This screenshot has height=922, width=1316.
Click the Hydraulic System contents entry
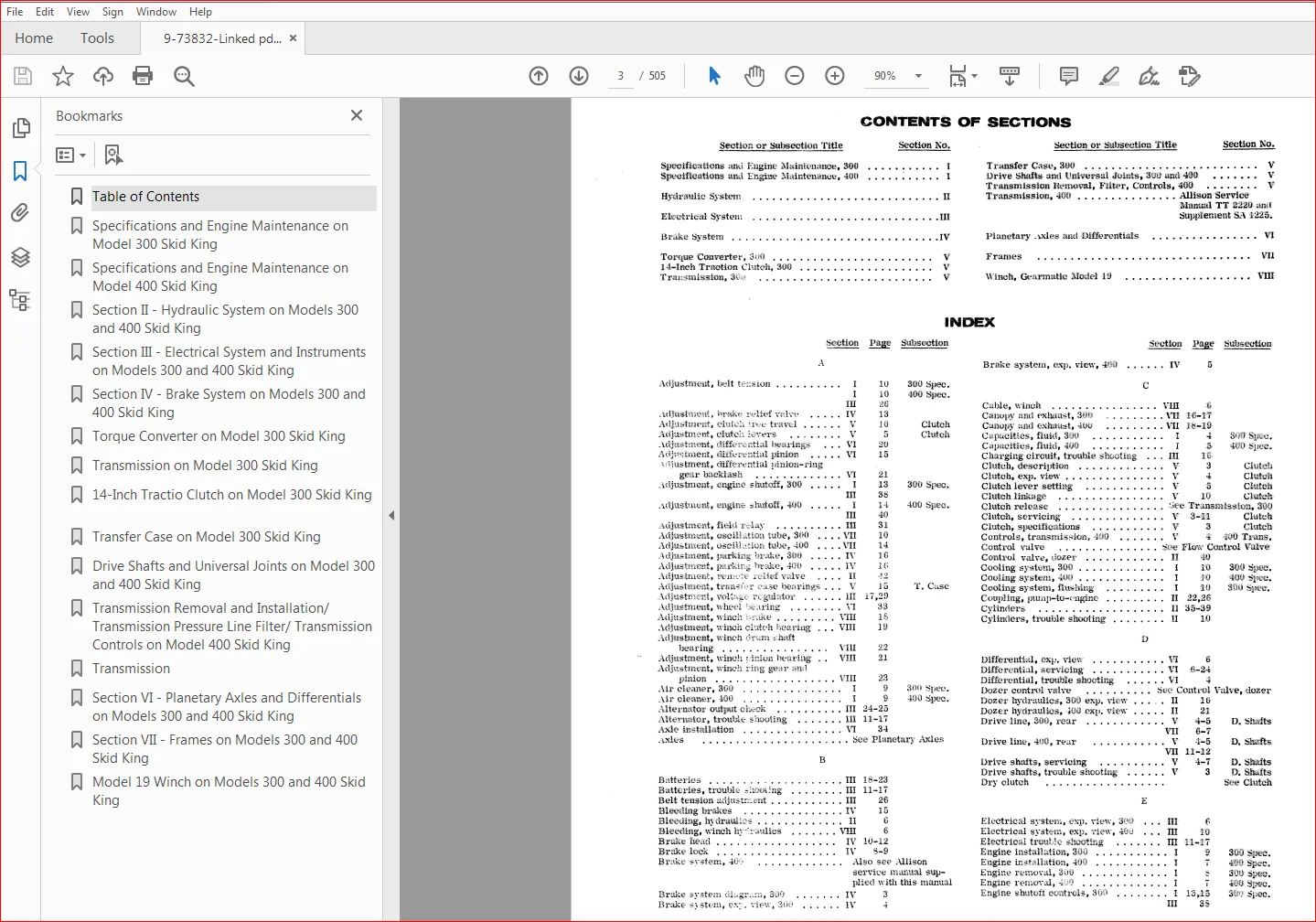[x=806, y=197]
